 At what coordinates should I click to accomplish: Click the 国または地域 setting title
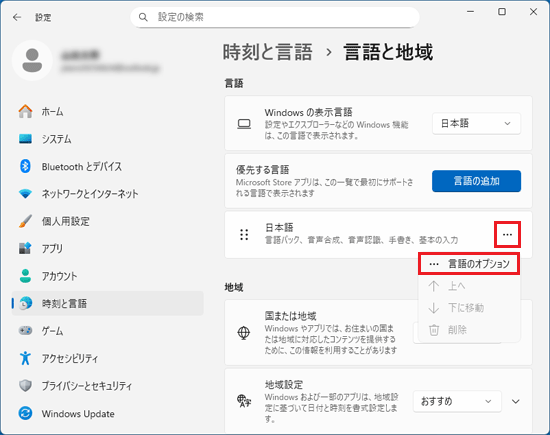290,316
